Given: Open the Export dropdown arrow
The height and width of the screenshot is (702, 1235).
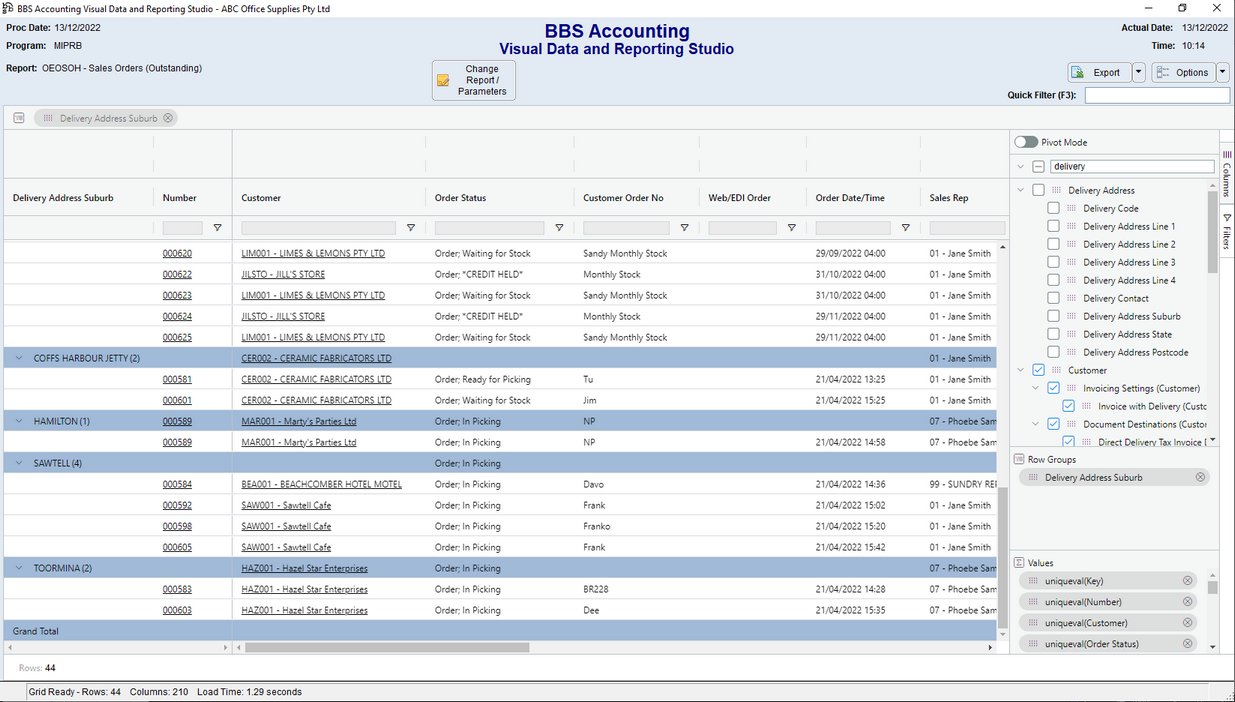Looking at the screenshot, I should coord(1138,72).
